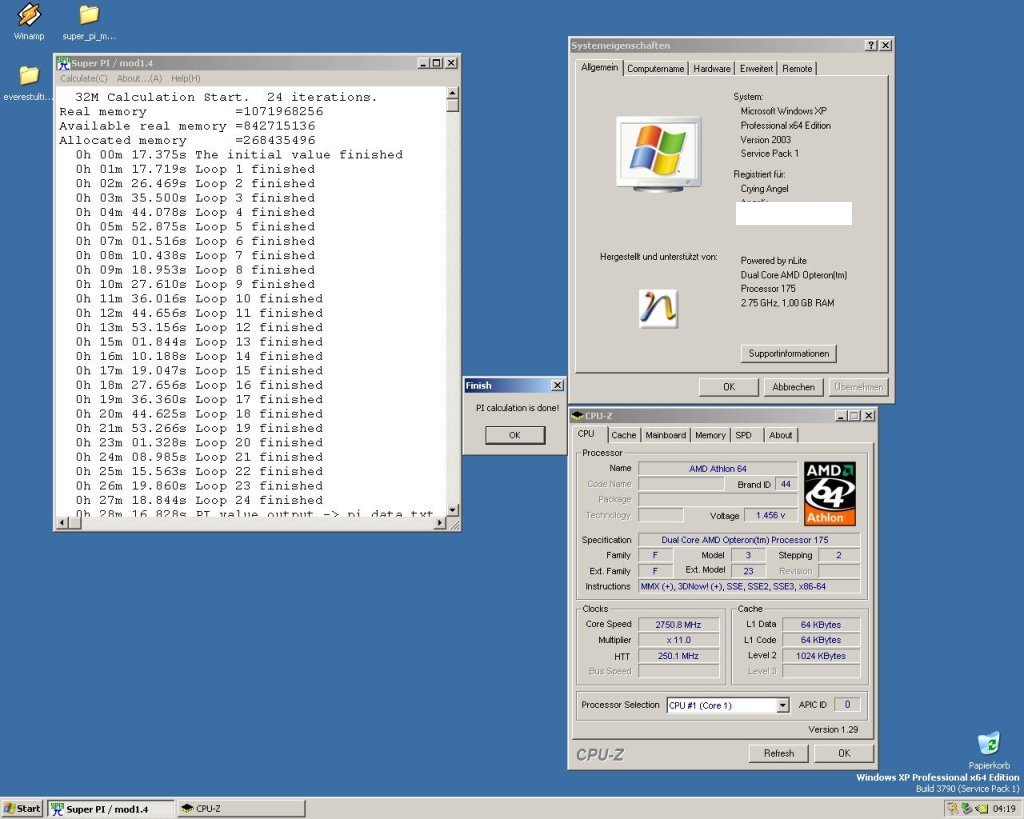The height and width of the screenshot is (819, 1024).
Task: Click the vertical scrollbar thumb in Super PI
Action: click(x=453, y=104)
